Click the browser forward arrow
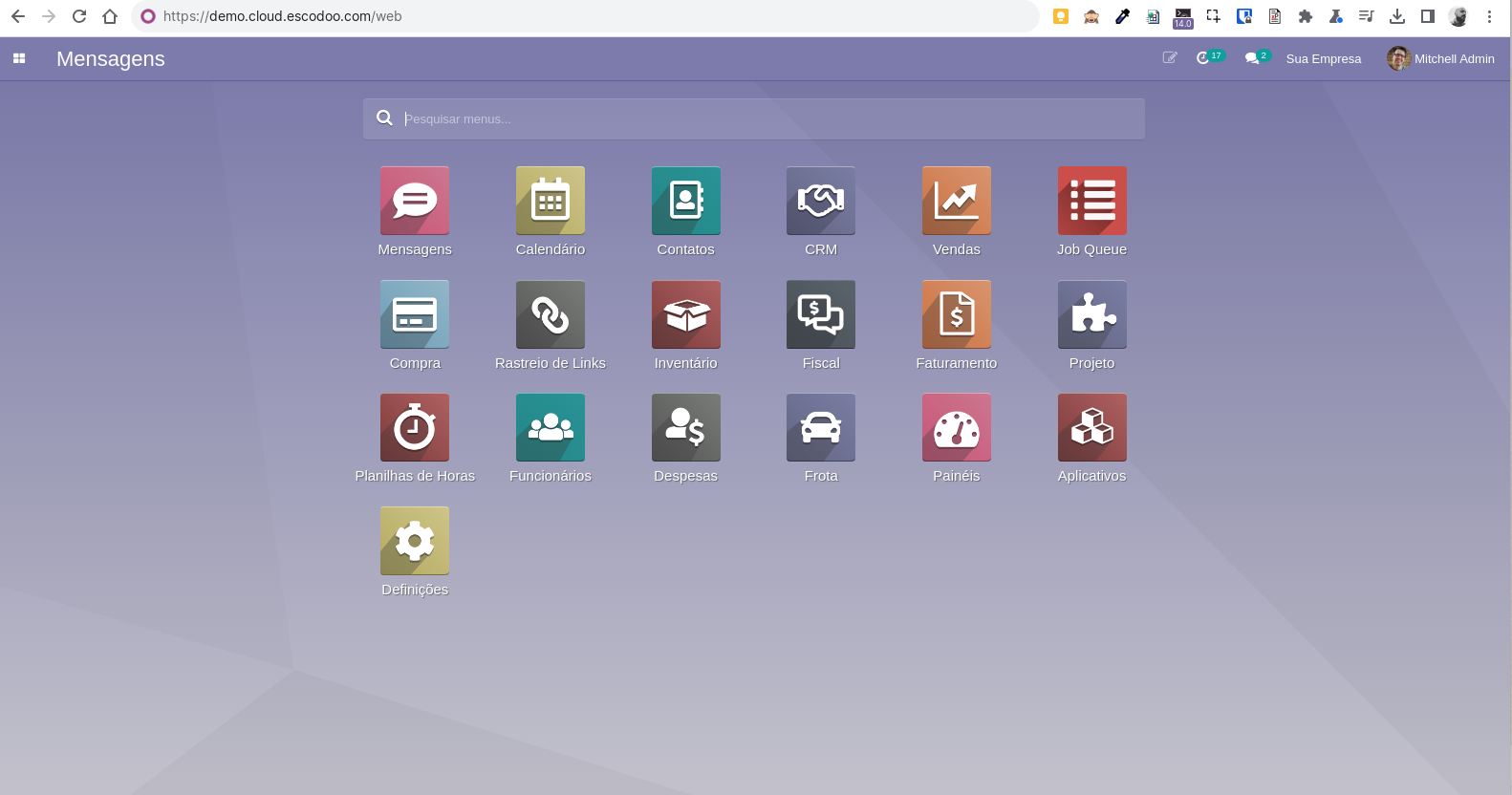 pos(49,16)
